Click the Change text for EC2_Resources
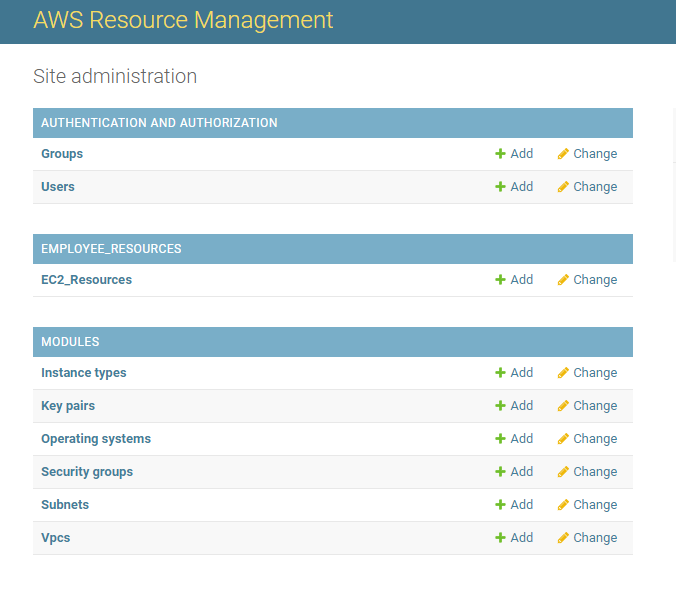The width and height of the screenshot is (676, 612). [595, 280]
